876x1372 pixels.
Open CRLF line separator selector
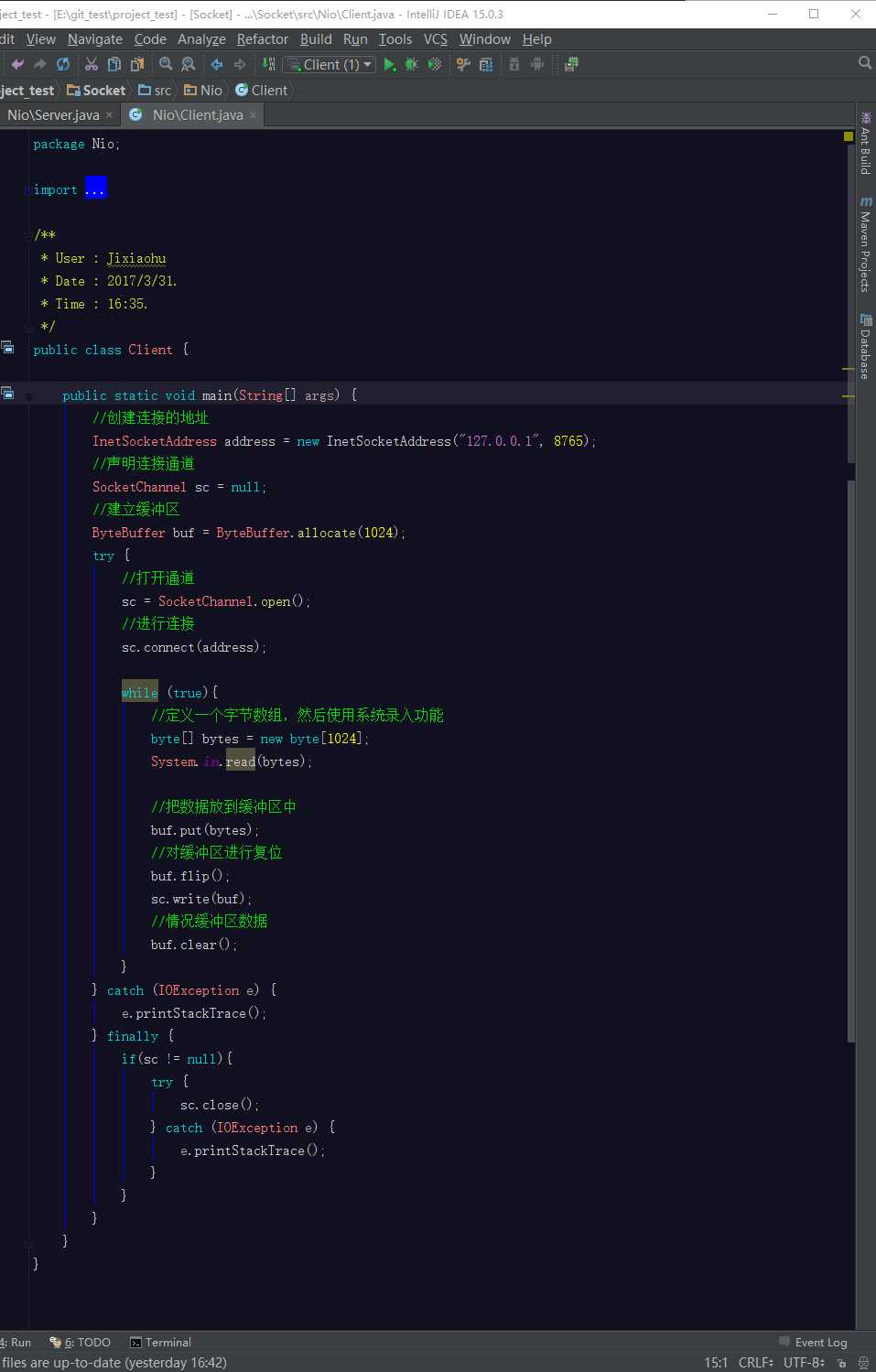[x=756, y=1363]
